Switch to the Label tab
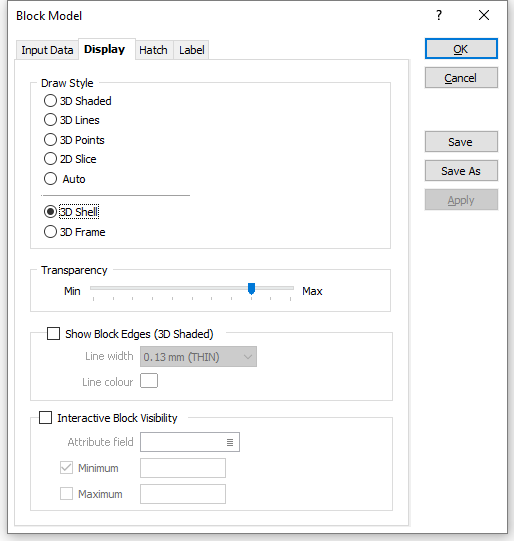514x541 pixels. [191, 50]
